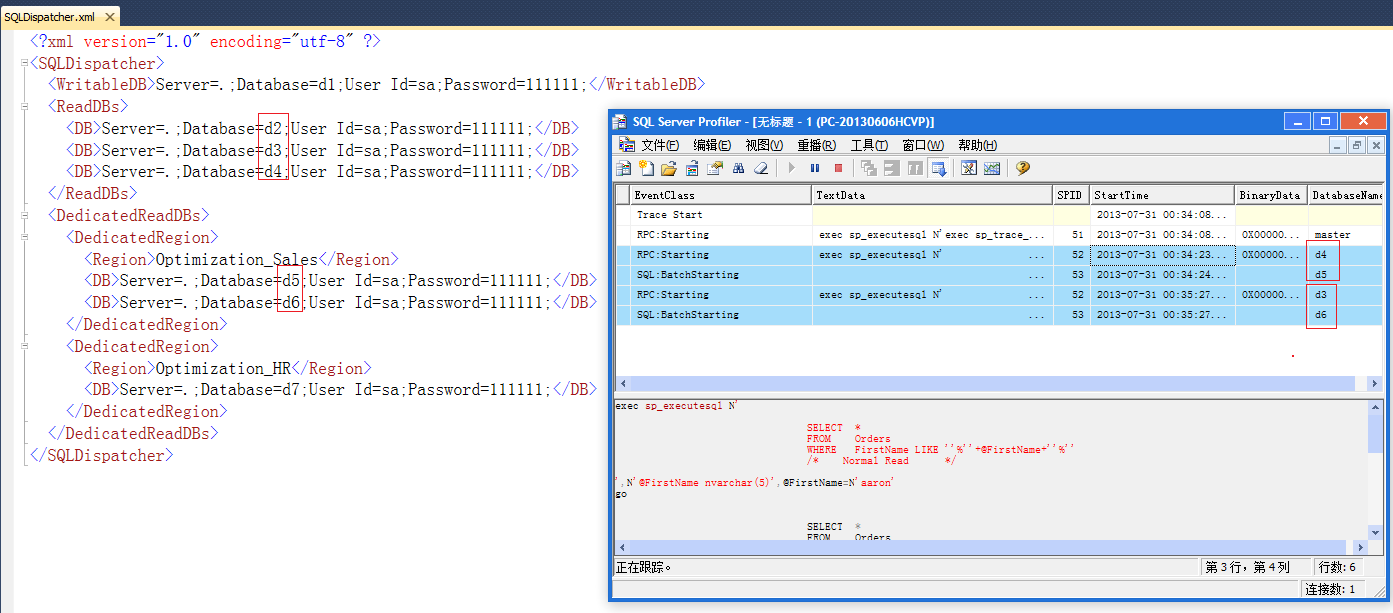Open Database Engine Tuning Advisor icon
Viewport: 1393px width, 613px height.
click(x=968, y=168)
